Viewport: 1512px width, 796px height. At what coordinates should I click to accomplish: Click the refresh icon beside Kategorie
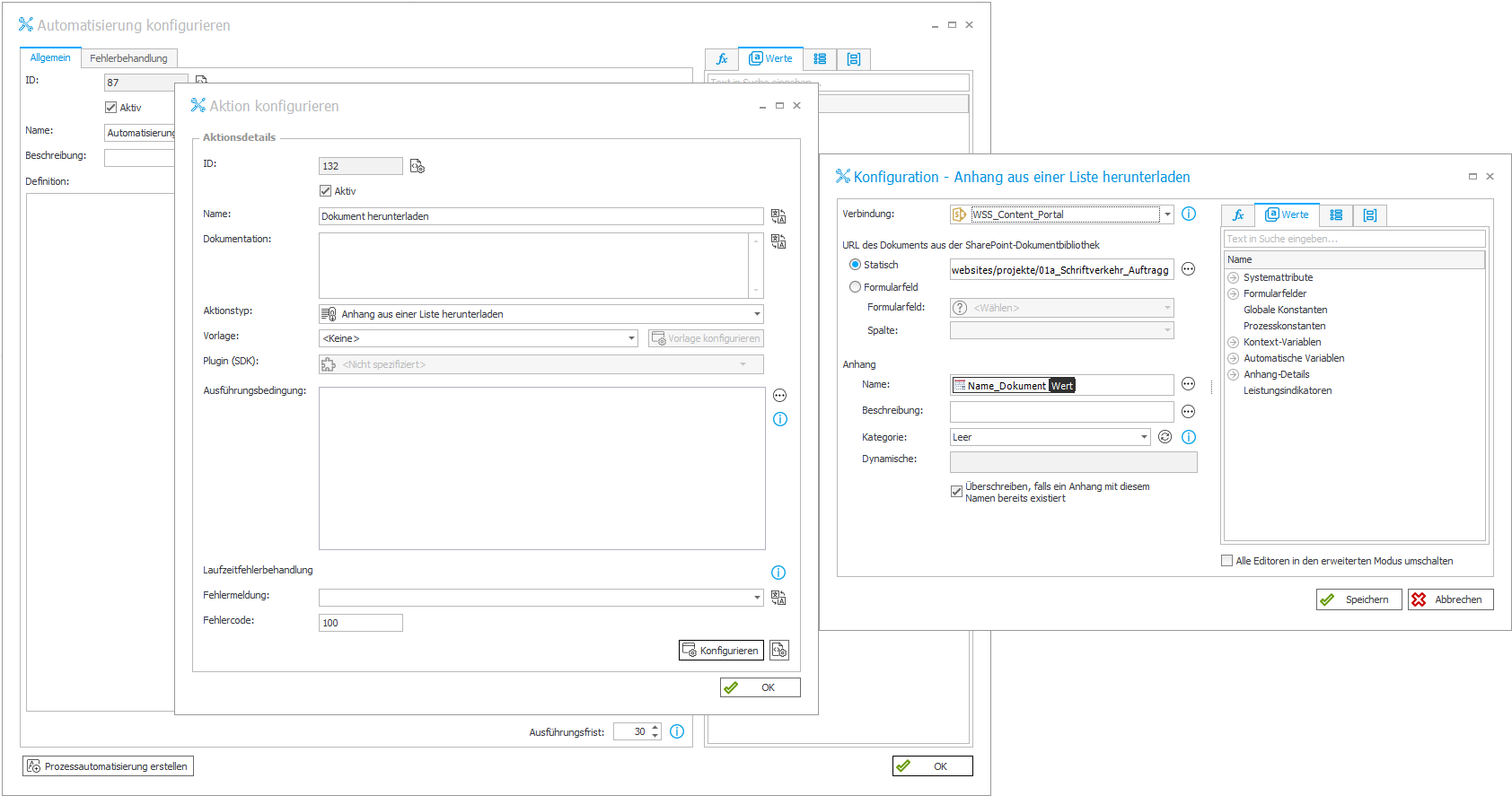(x=1165, y=437)
